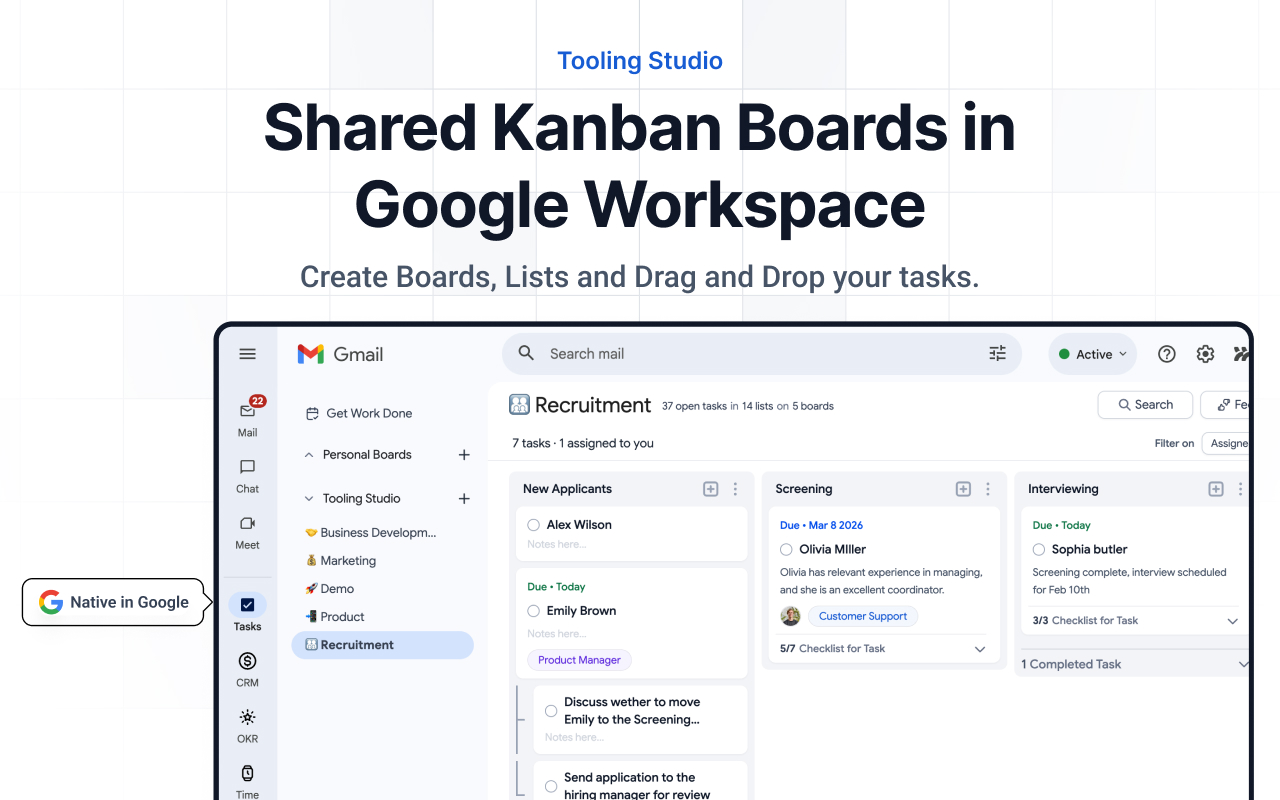Click the Due Mar 8 2026 date
The height and width of the screenshot is (800, 1280).
pyautogui.click(x=821, y=525)
